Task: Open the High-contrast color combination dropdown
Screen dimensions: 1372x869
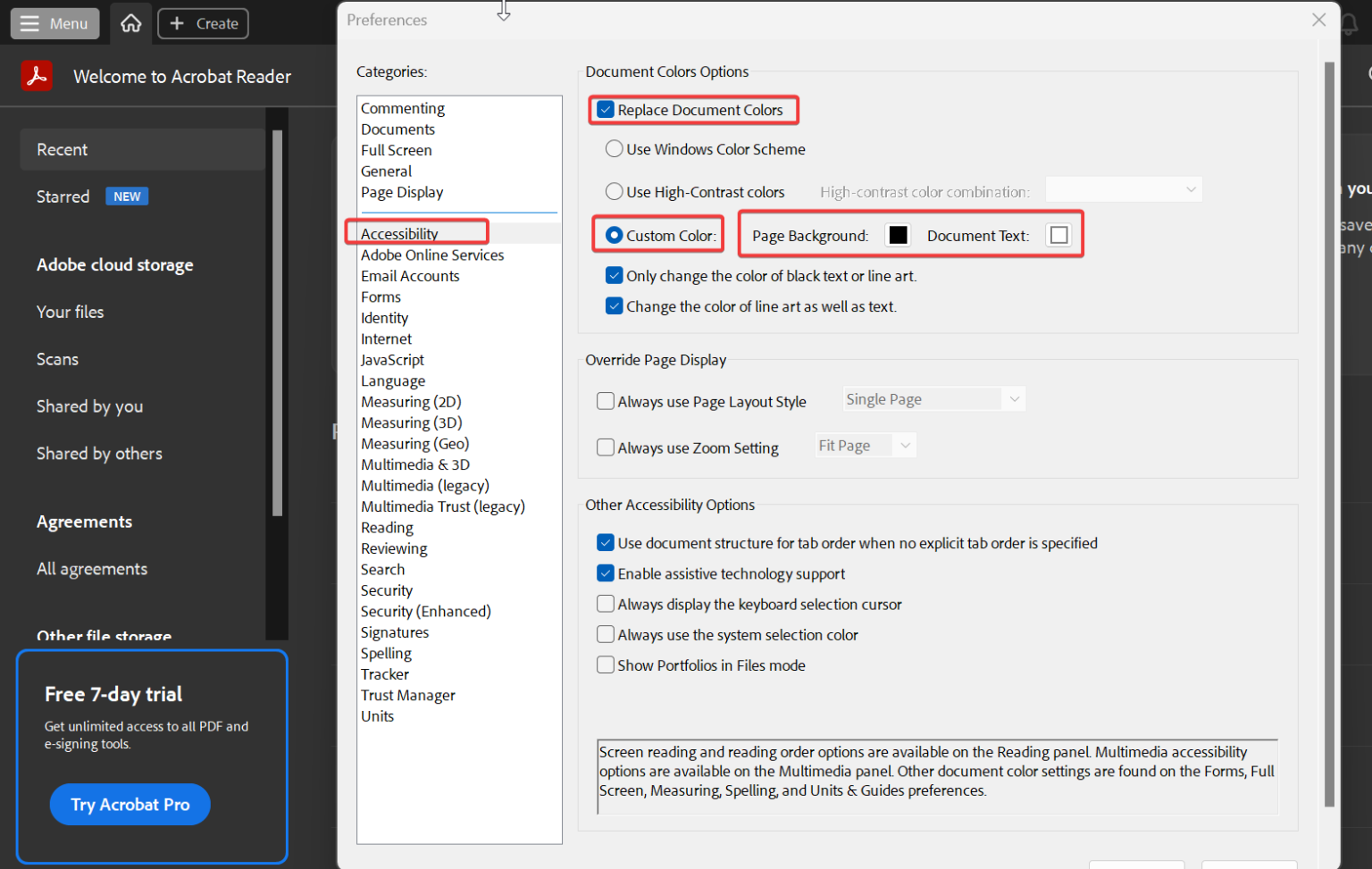Action: 1124,189
